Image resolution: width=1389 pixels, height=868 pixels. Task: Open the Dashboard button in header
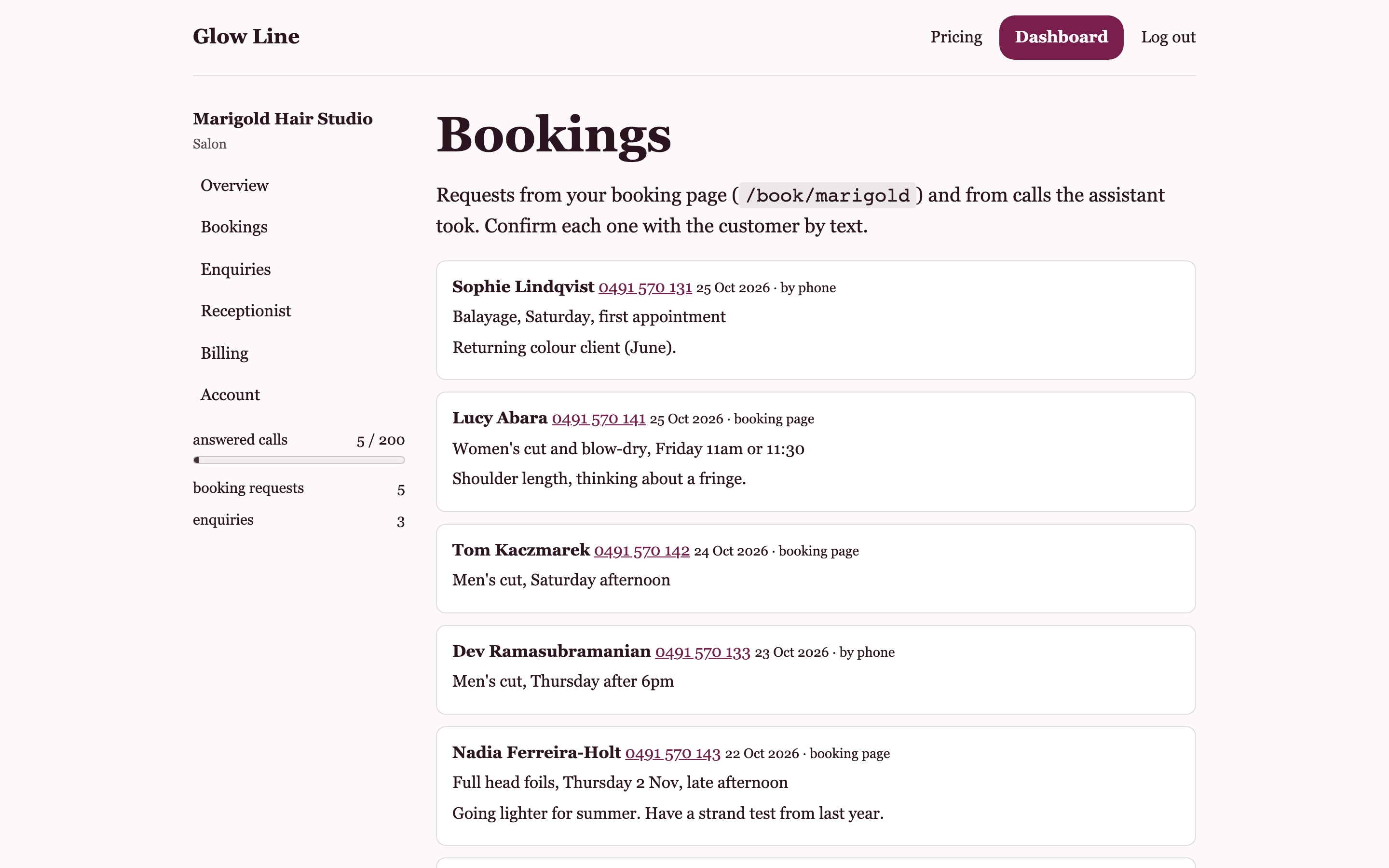point(1061,37)
